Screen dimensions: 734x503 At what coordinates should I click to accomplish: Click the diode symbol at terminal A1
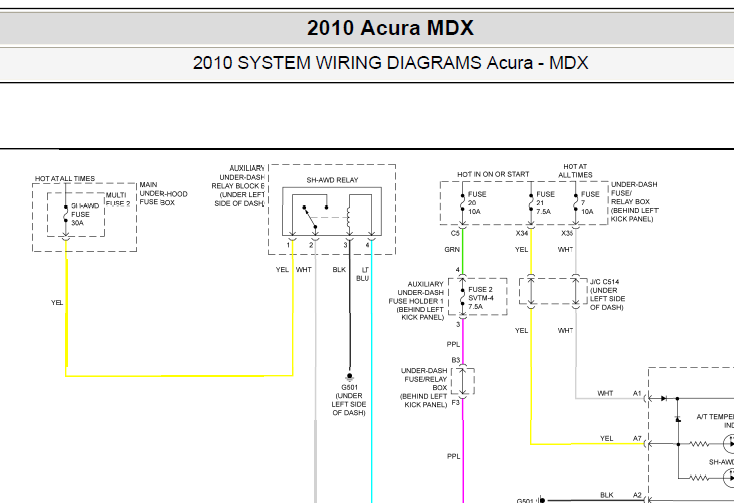coord(664,399)
